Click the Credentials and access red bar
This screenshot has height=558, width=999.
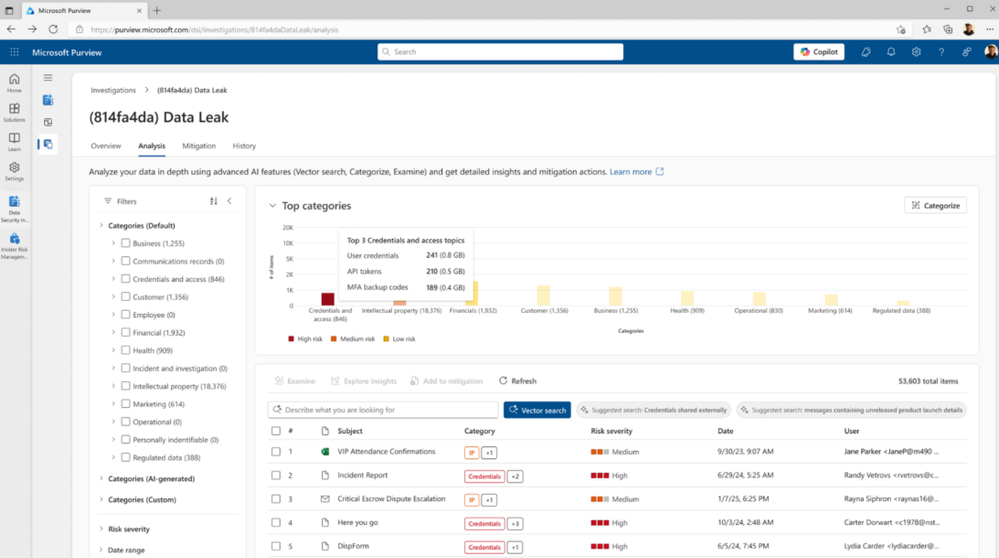pos(327,299)
